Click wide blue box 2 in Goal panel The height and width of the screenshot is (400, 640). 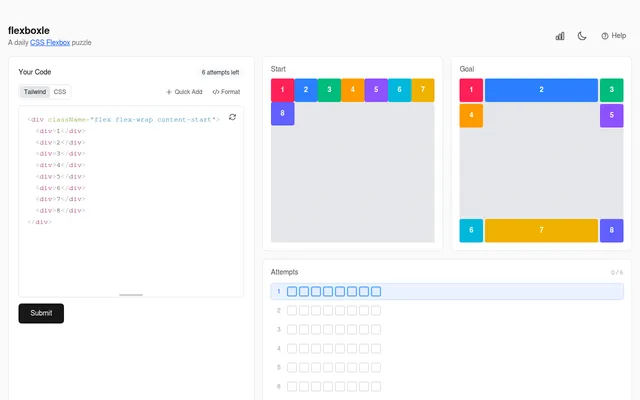coord(541,90)
